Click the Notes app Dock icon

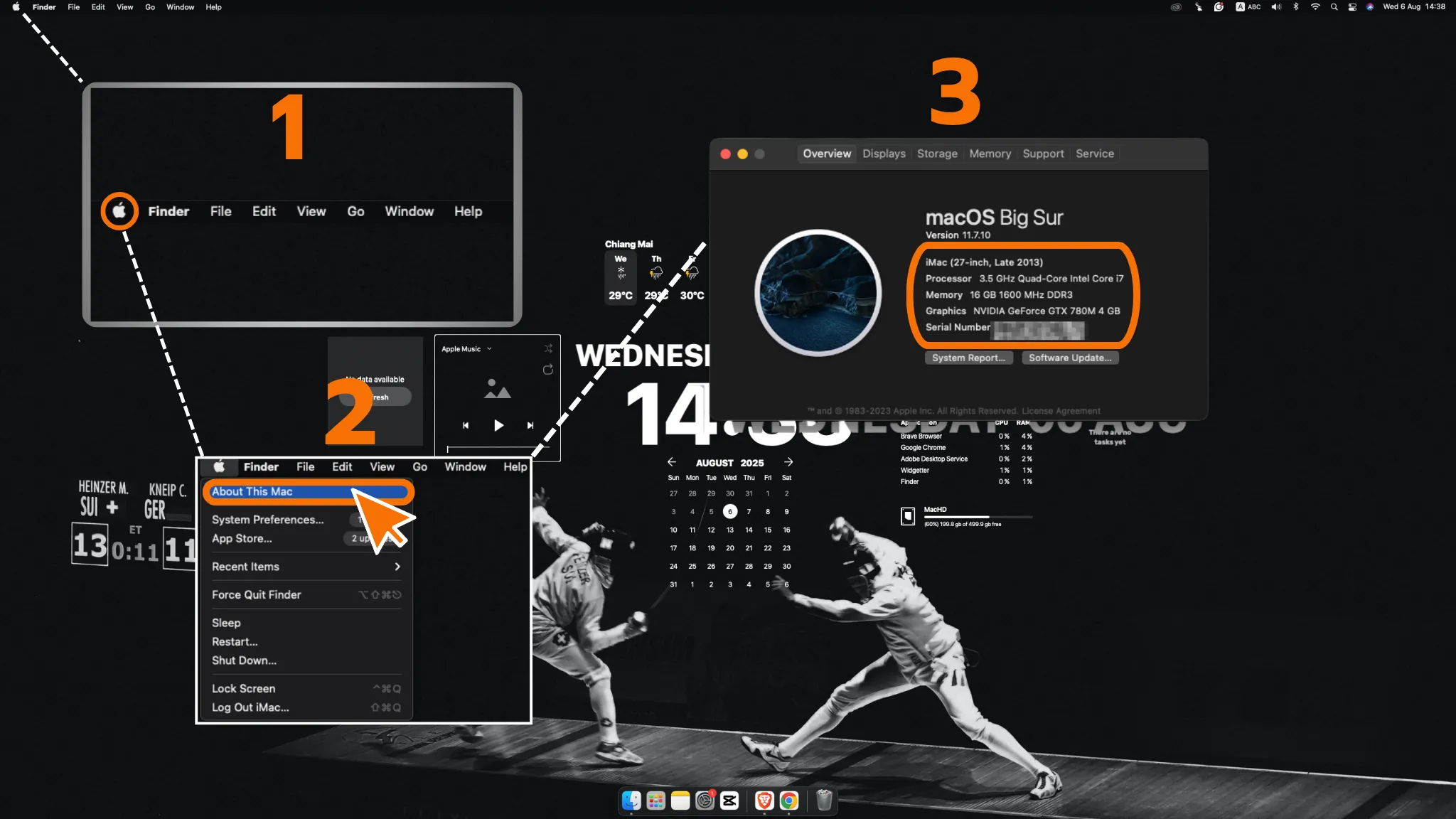coord(680,801)
